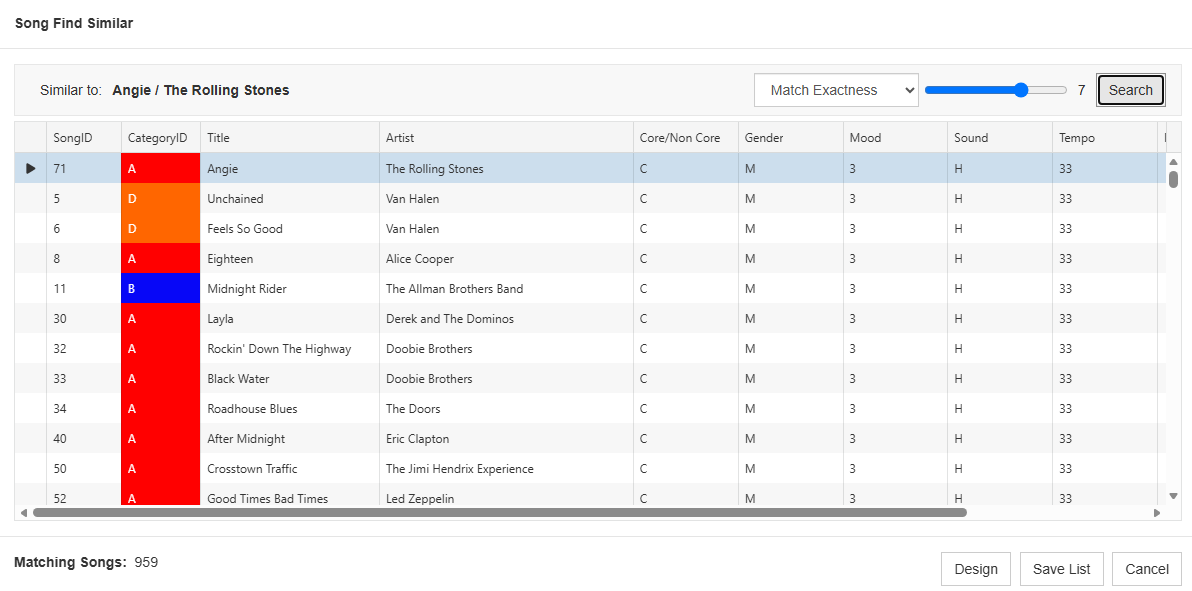Open the Match Exactness dropdown
The image size is (1192, 591).
pyautogui.click(x=836, y=90)
